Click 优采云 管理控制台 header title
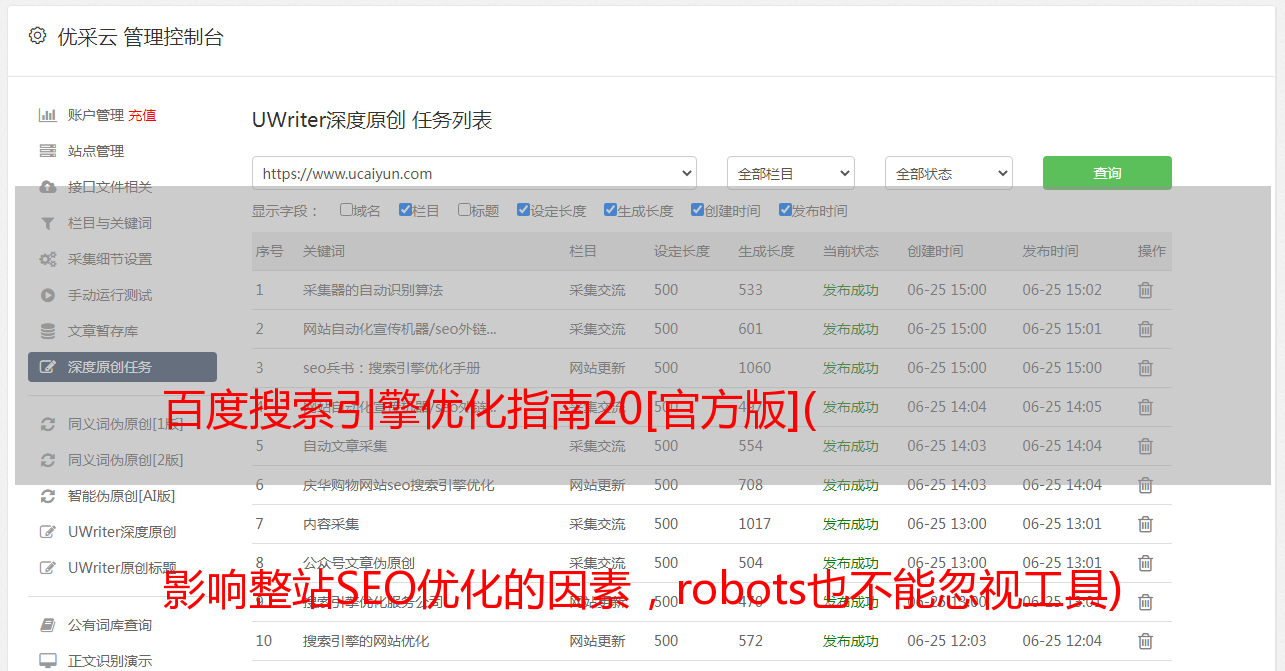1285x671 pixels. pyautogui.click(x=141, y=37)
